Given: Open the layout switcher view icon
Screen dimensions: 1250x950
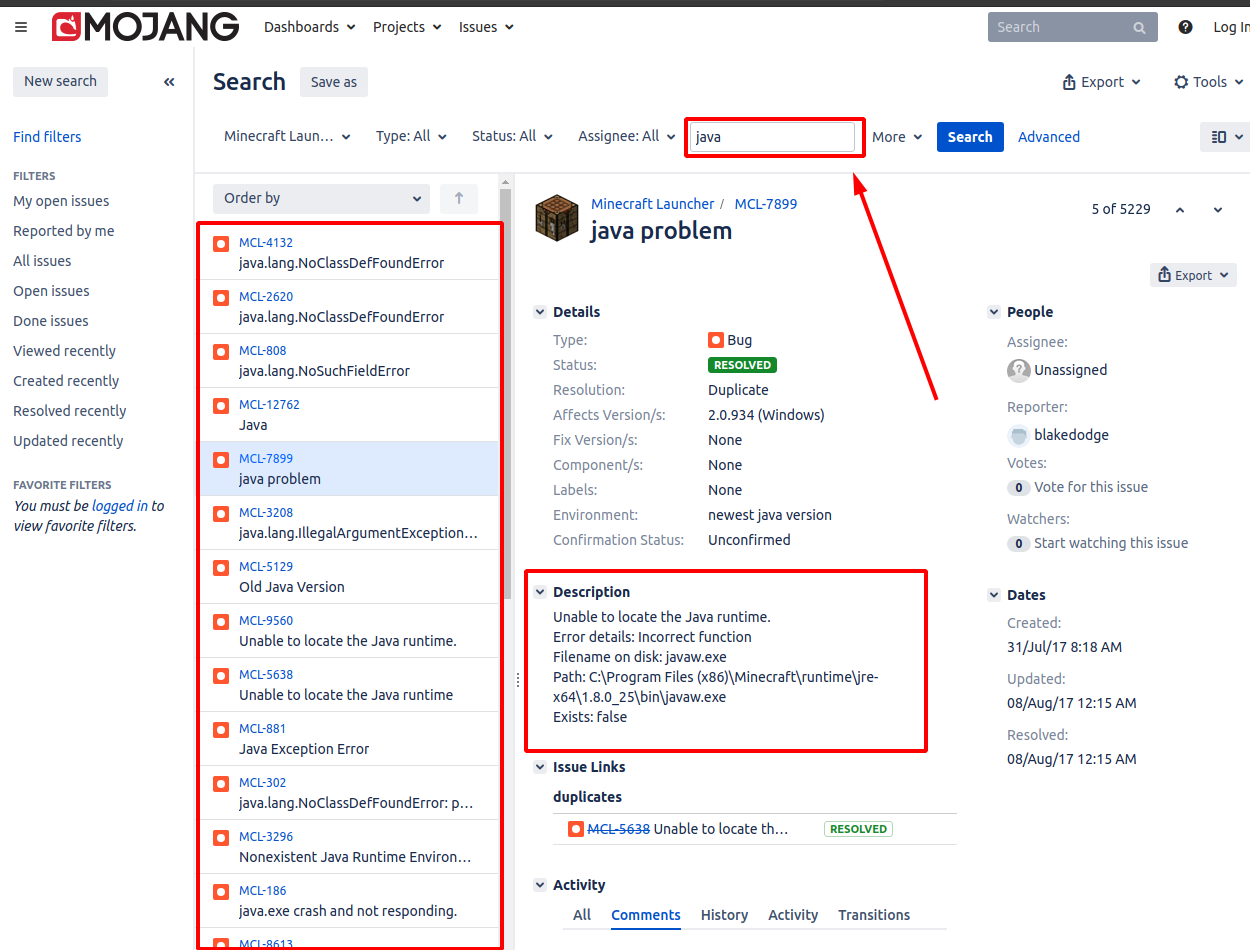Looking at the screenshot, I should (x=1227, y=137).
